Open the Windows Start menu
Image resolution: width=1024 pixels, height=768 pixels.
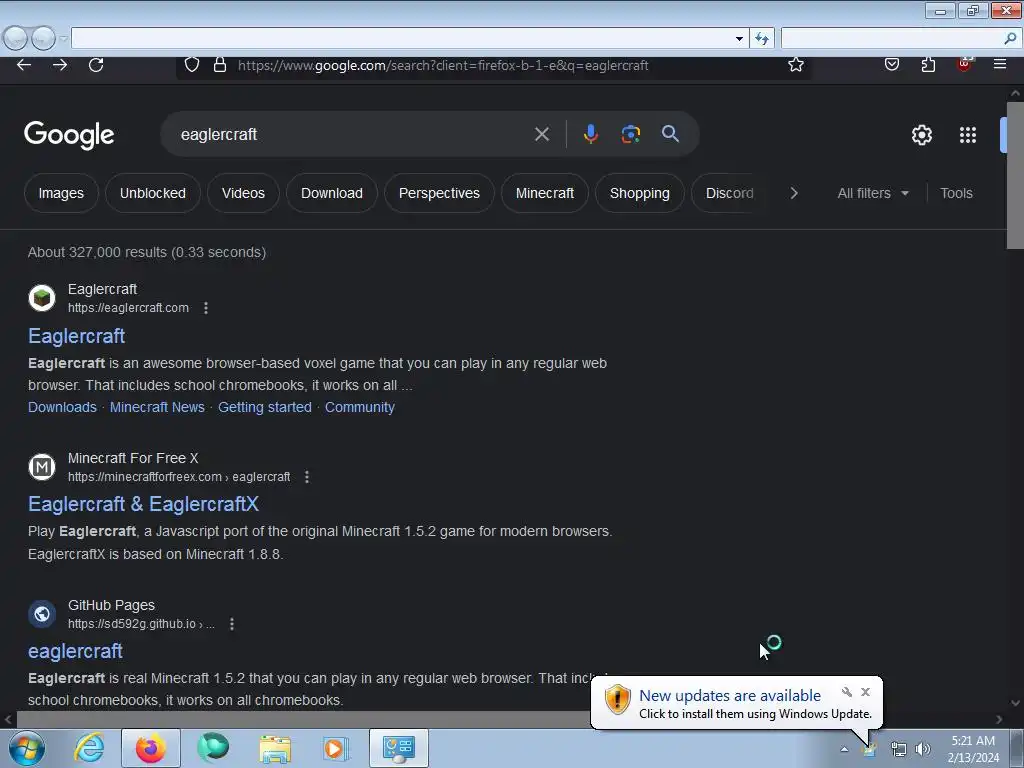pyautogui.click(x=27, y=748)
